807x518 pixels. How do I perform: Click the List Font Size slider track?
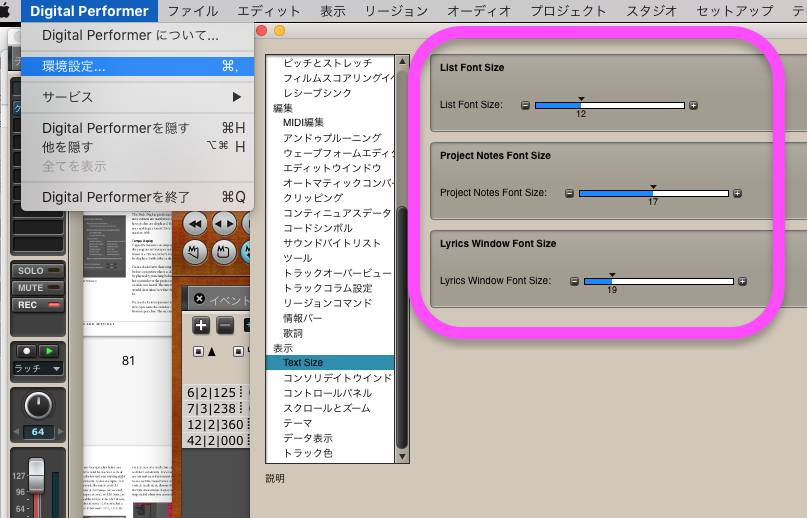pos(609,105)
